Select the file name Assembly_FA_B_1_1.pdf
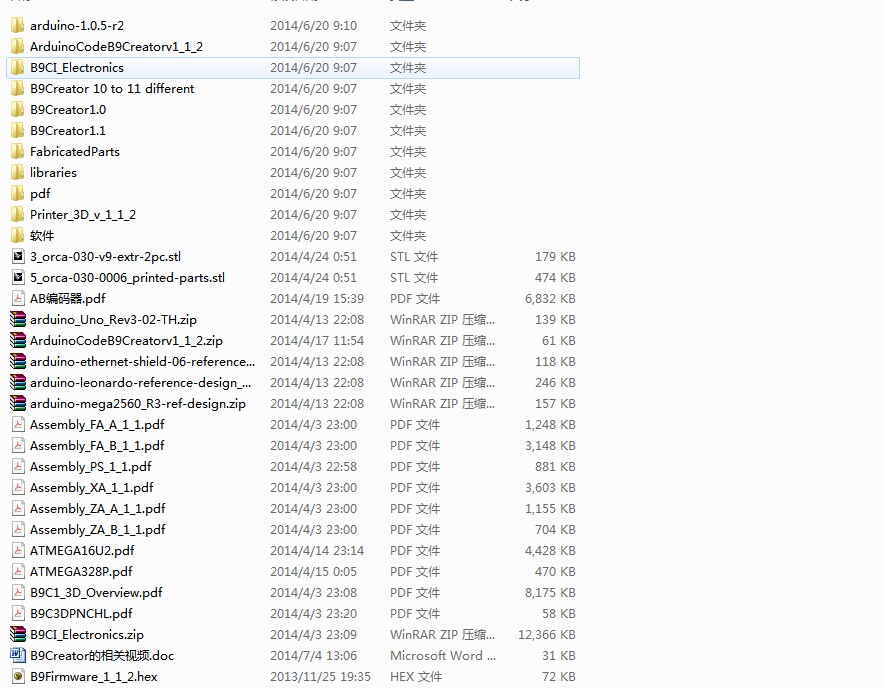 [x=97, y=446]
